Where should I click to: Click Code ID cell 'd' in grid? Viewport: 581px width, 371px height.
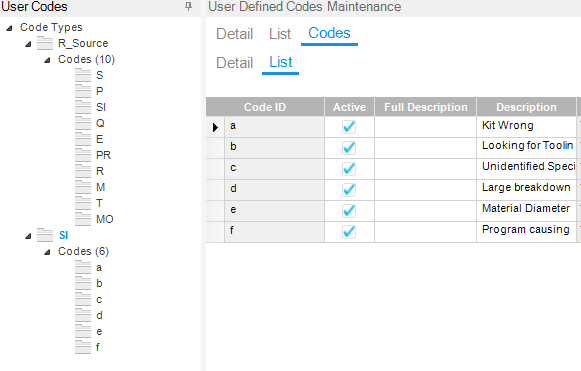point(275,190)
